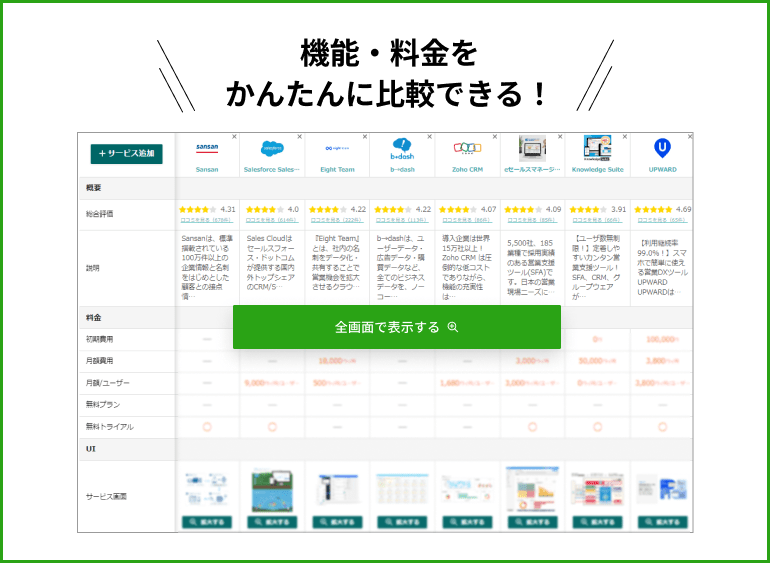Open the UPWARD name link
The width and height of the screenshot is (770, 563).
[x=662, y=169]
